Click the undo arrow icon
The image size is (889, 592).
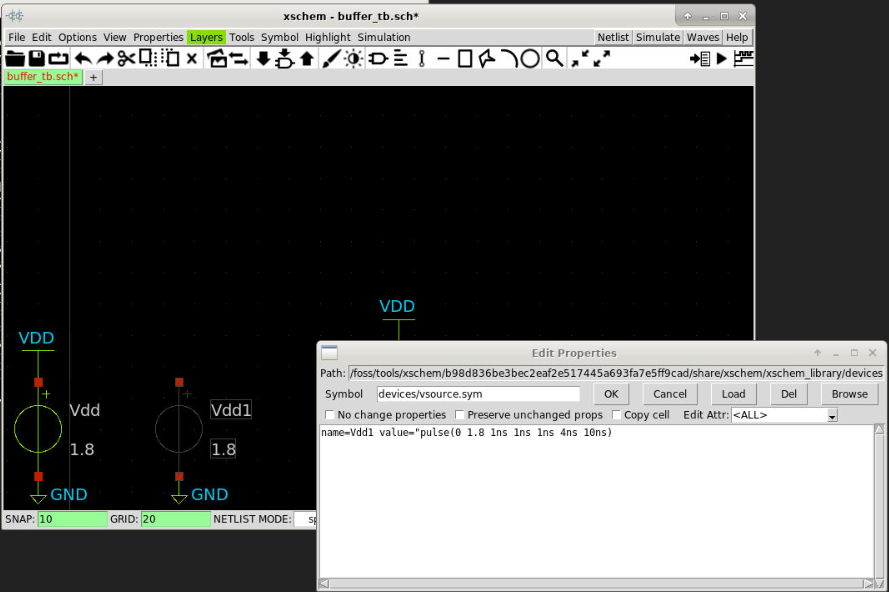pyautogui.click(x=83, y=58)
